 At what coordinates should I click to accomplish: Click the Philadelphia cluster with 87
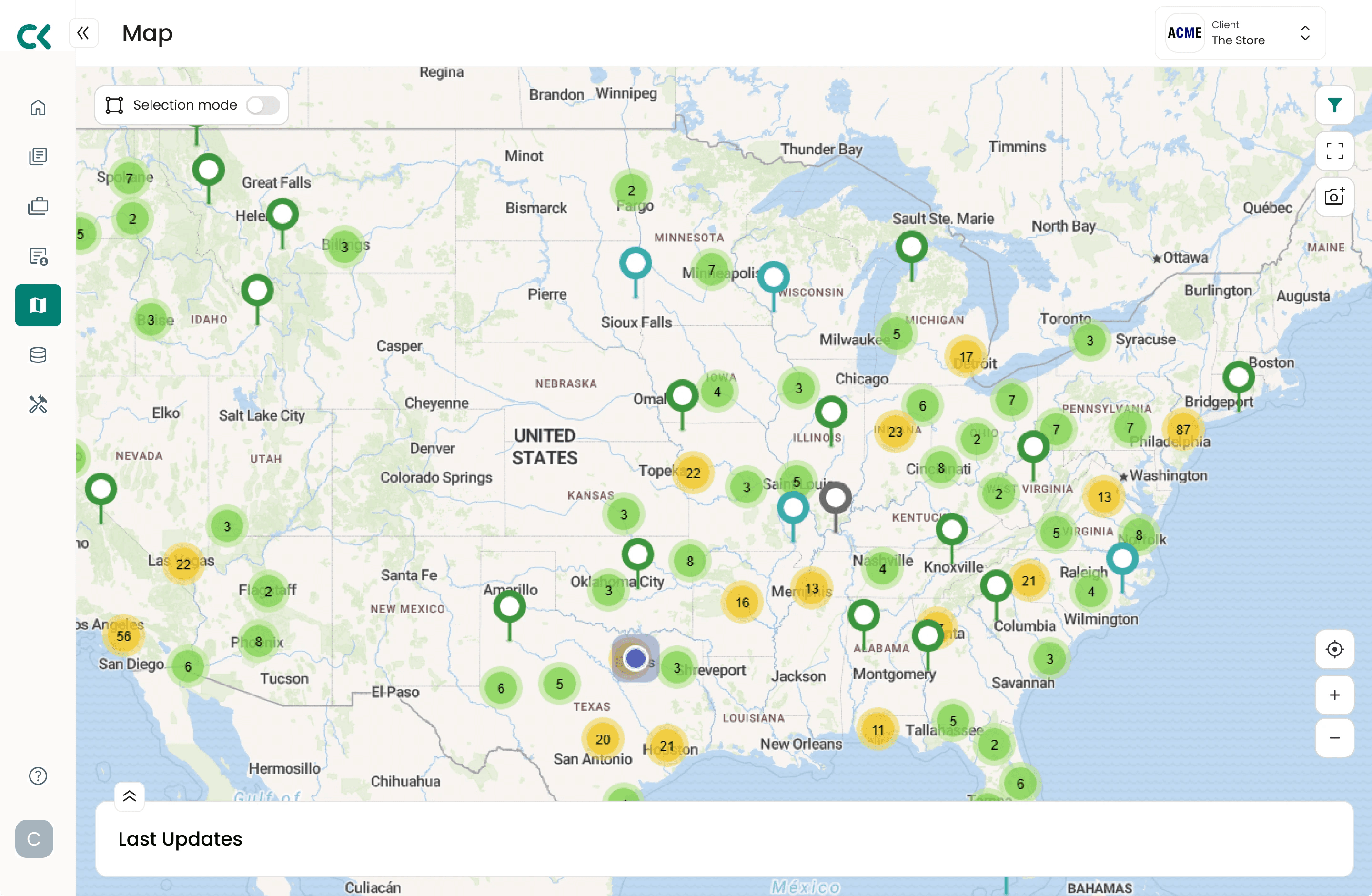[x=1183, y=430]
